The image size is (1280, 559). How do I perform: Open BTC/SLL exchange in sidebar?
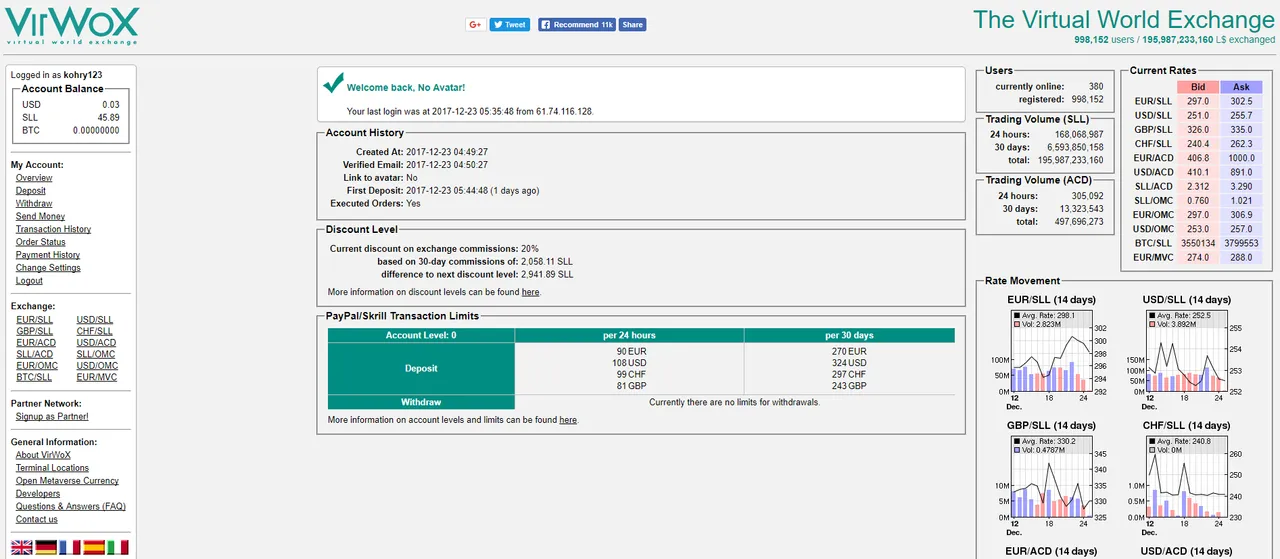34,378
